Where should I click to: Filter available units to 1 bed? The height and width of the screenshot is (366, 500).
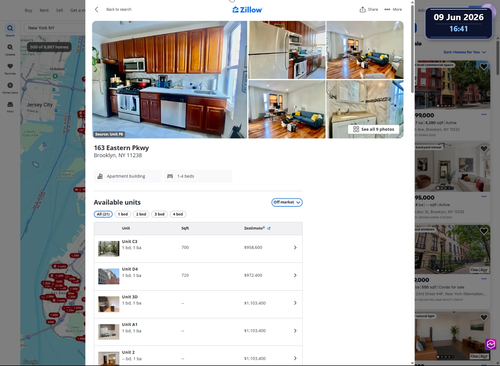coord(123,214)
